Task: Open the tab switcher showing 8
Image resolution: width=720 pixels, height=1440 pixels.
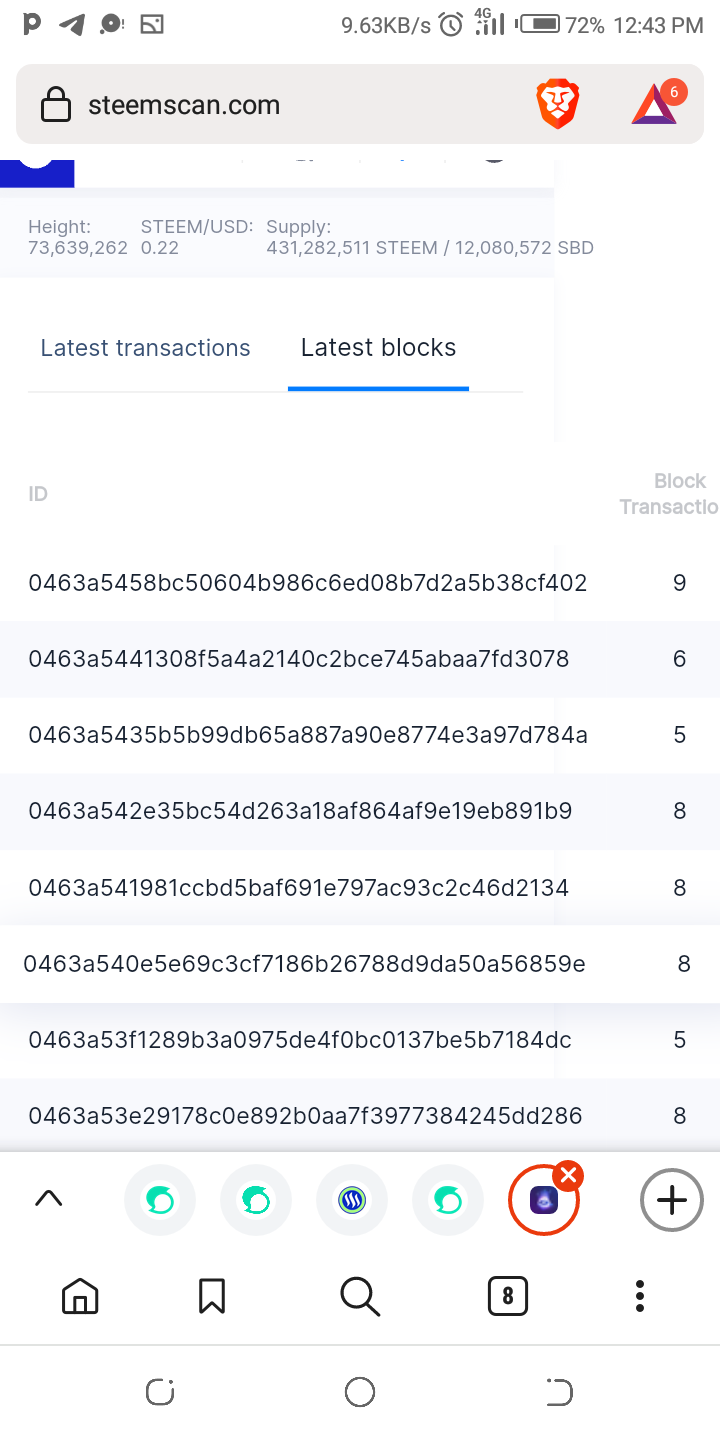Action: tap(508, 1296)
